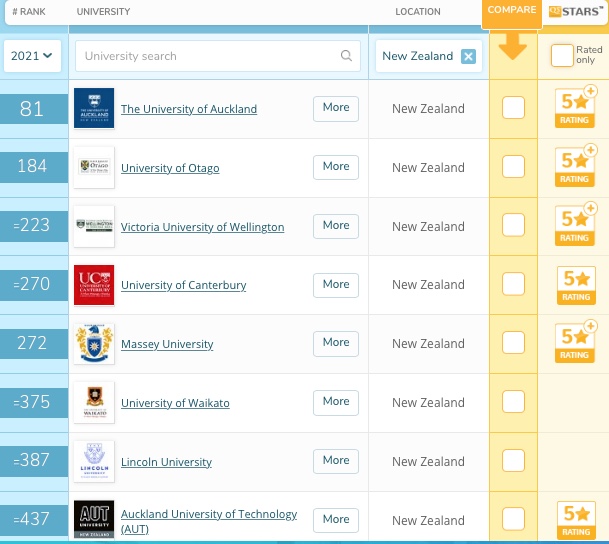Open the 2021 year dropdown
Image resolution: width=609 pixels, height=544 pixels.
pos(32,56)
